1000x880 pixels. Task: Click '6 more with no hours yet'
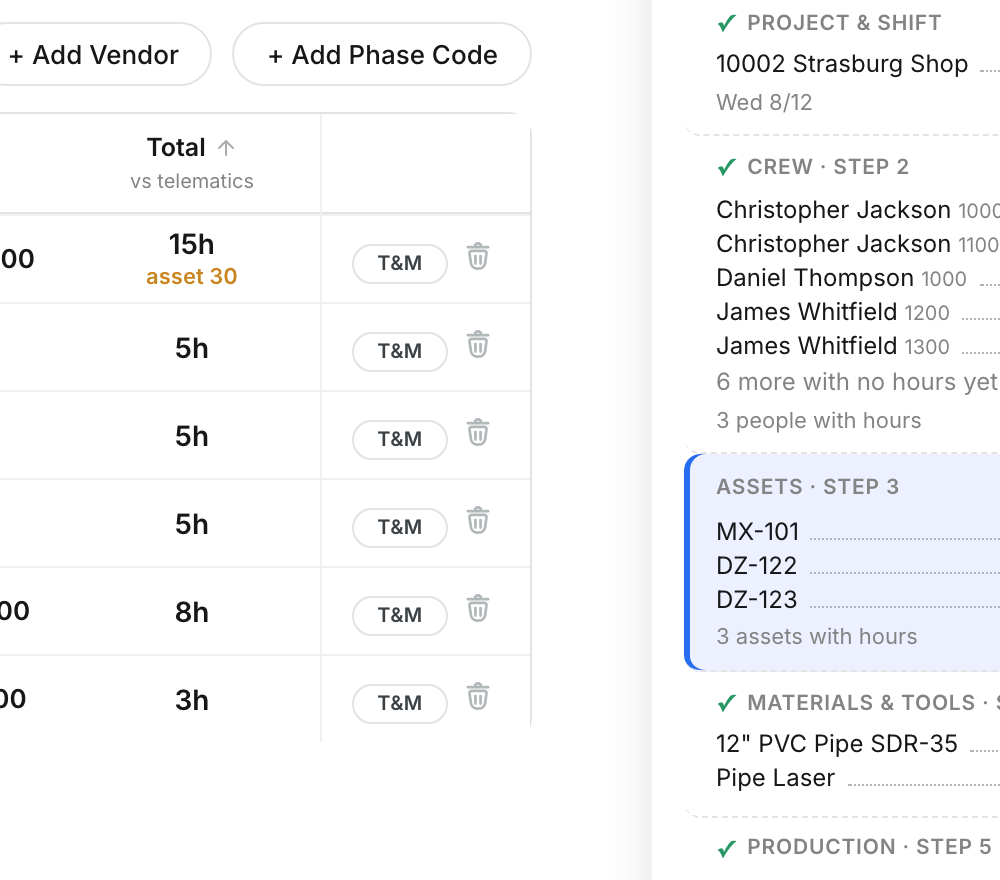(x=857, y=382)
